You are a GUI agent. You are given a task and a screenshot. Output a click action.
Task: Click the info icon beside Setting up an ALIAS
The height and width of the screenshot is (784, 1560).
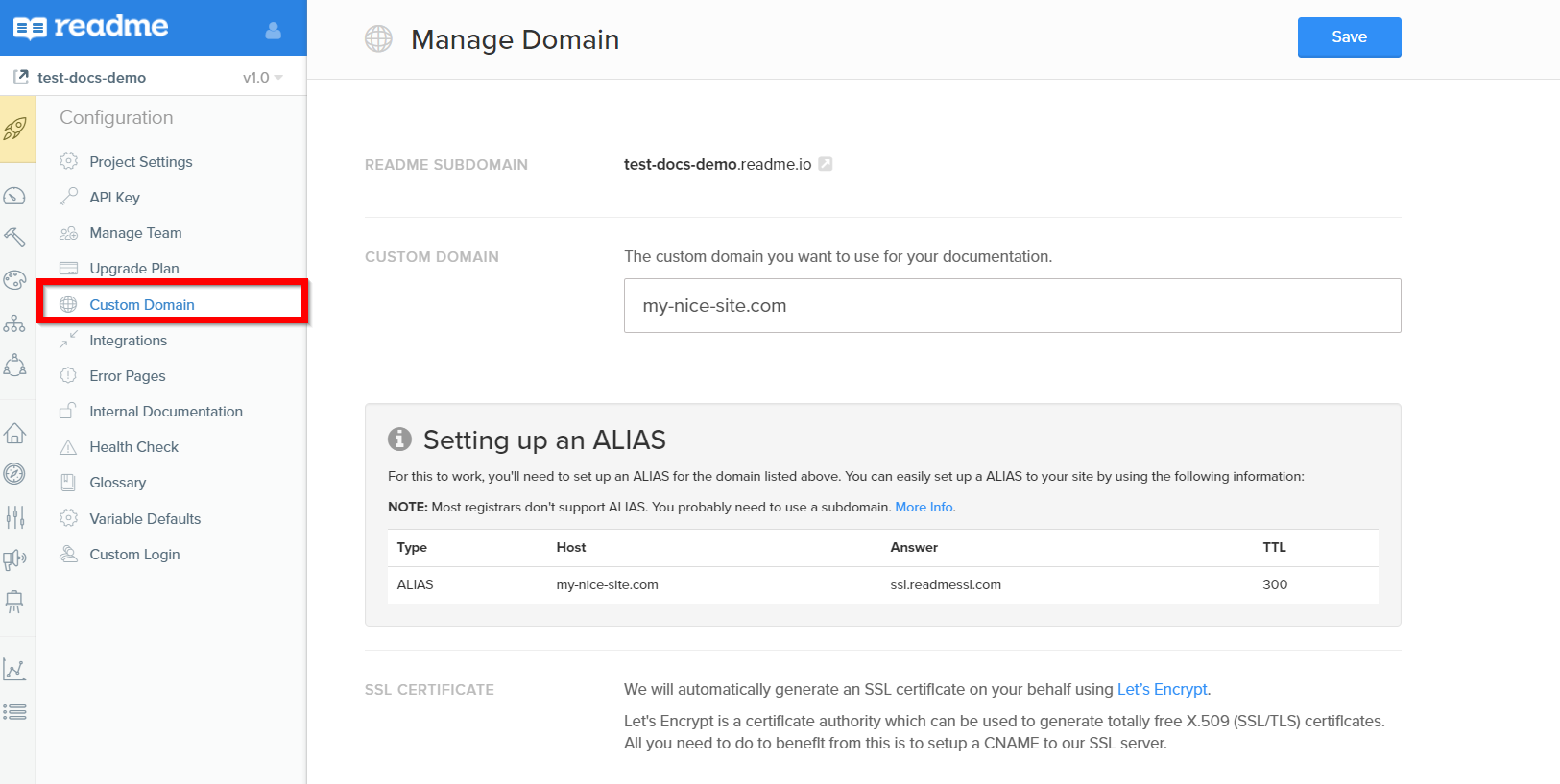(x=399, y=440)
